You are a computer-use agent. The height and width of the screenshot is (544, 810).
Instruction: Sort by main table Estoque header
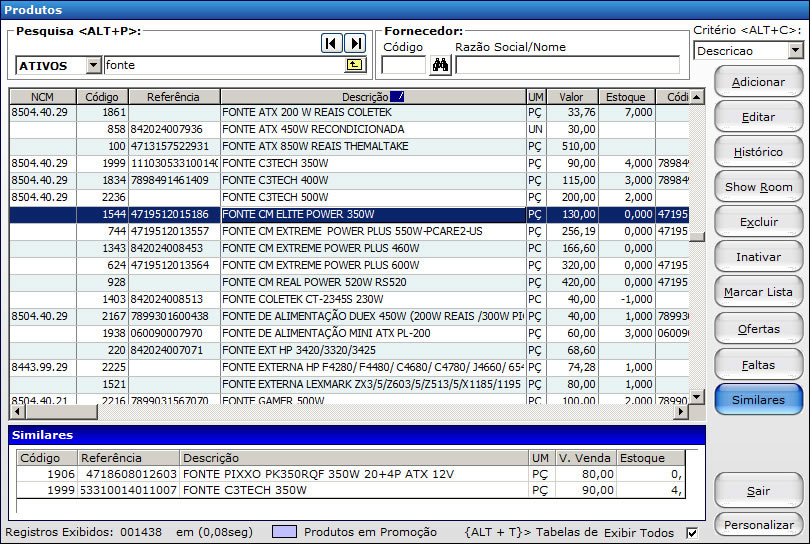tap(626, 97)
